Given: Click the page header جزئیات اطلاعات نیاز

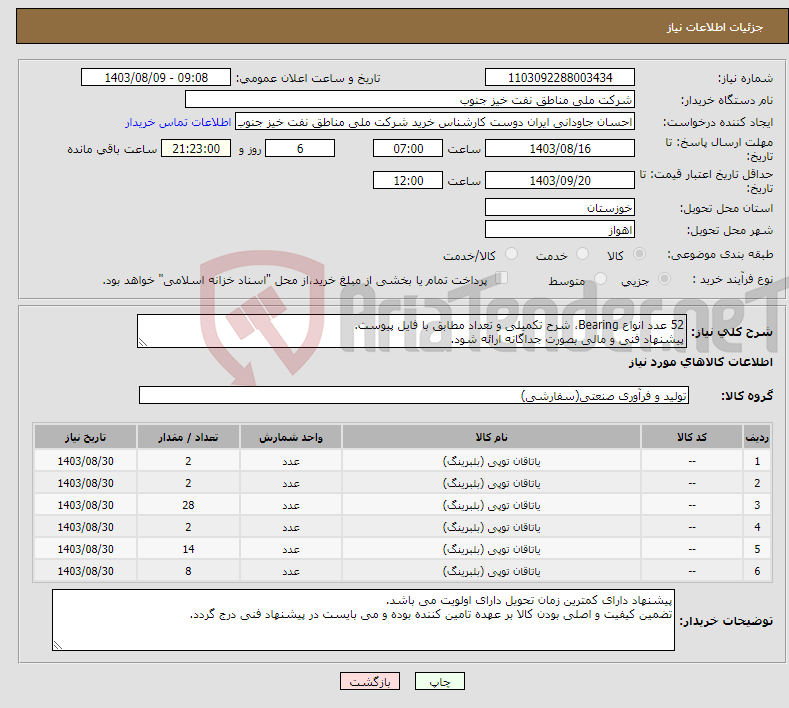Looking at the screenshot, I should coord(715,27).
